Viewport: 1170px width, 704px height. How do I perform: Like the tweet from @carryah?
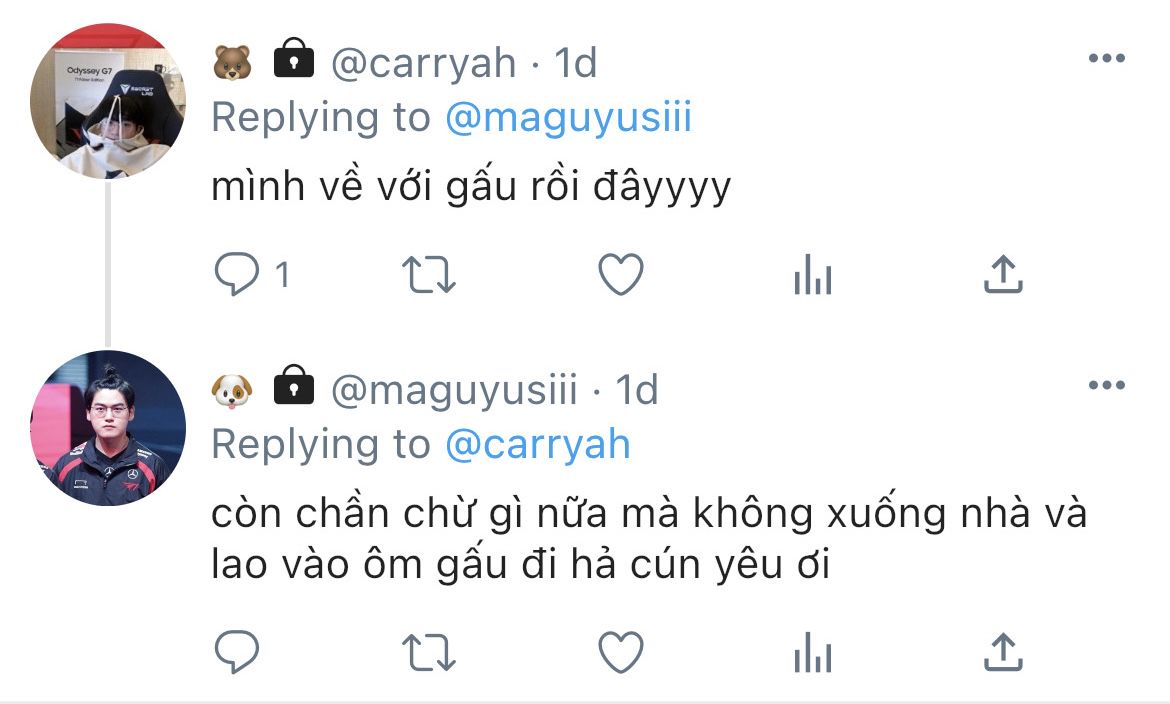621,274
